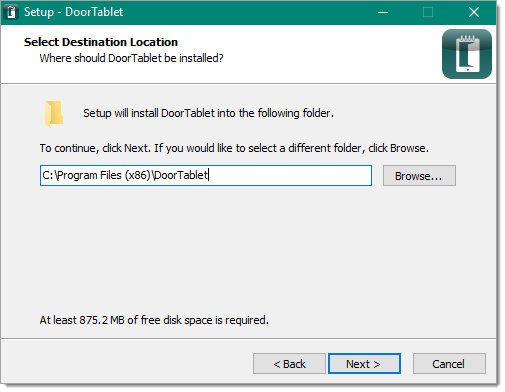Cancel the DoorTablet installation

[449, 364]
